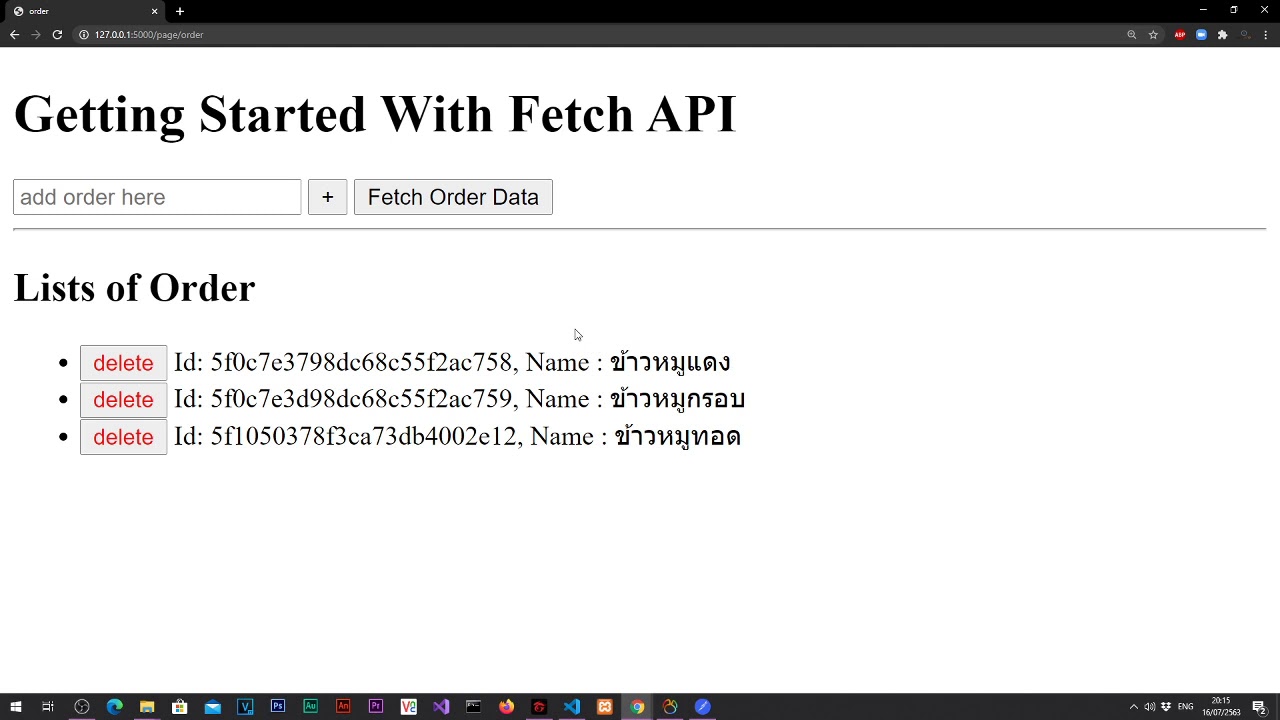Image resolution: width=1280 pixels, height=720 pixels.
Task: Launch Microsoft Edge from taskbar
Action: tap(114, 707)
